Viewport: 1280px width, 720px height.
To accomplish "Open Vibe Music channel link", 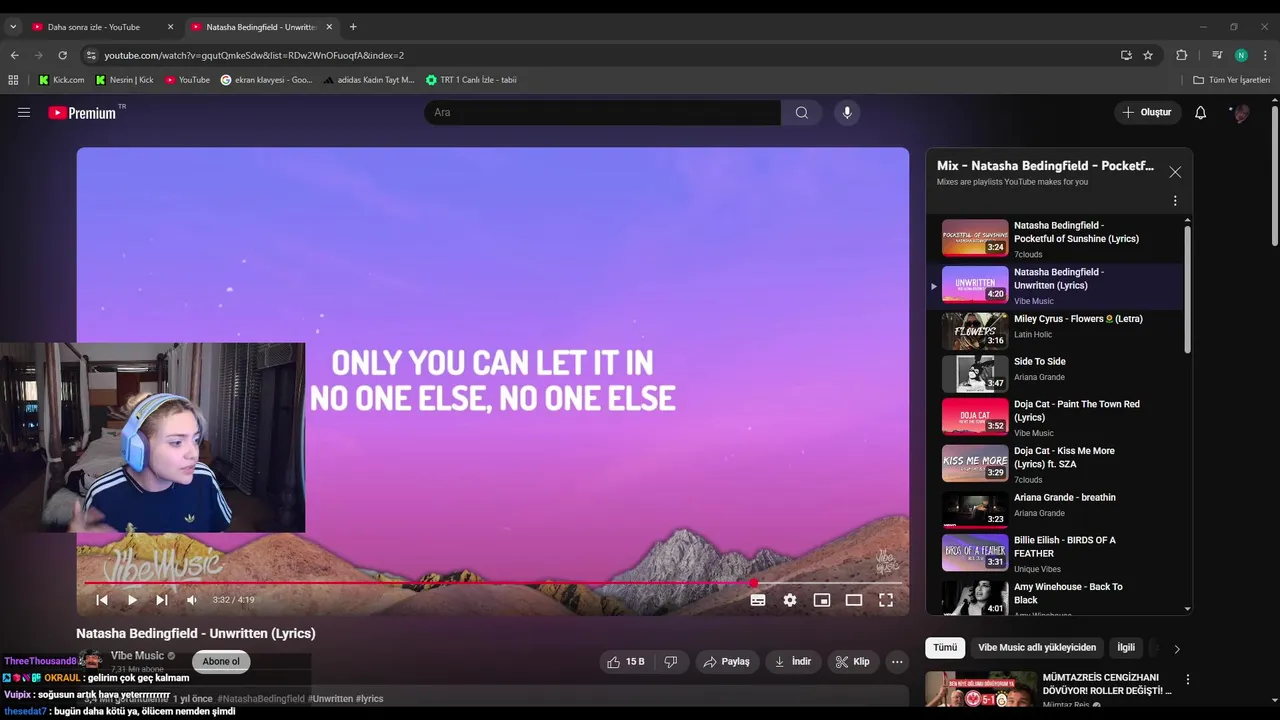I will (137, 656).
